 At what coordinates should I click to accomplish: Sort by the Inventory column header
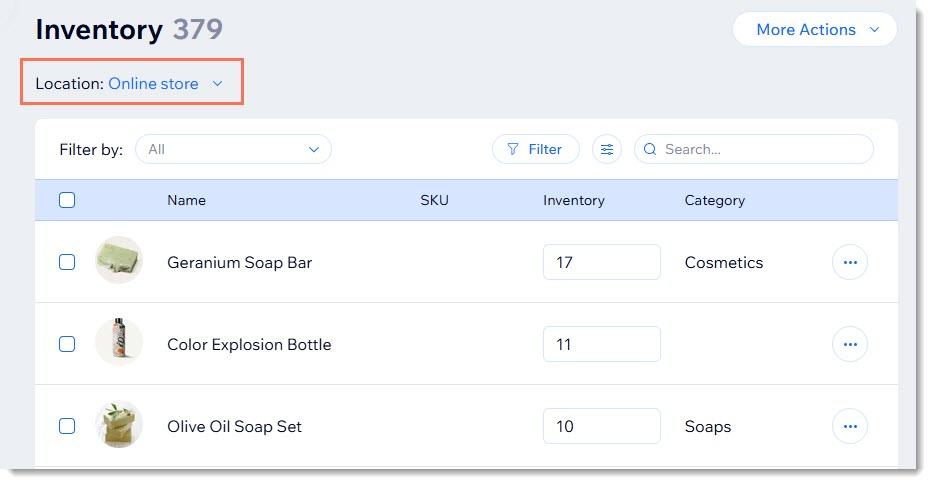(573, 200)
